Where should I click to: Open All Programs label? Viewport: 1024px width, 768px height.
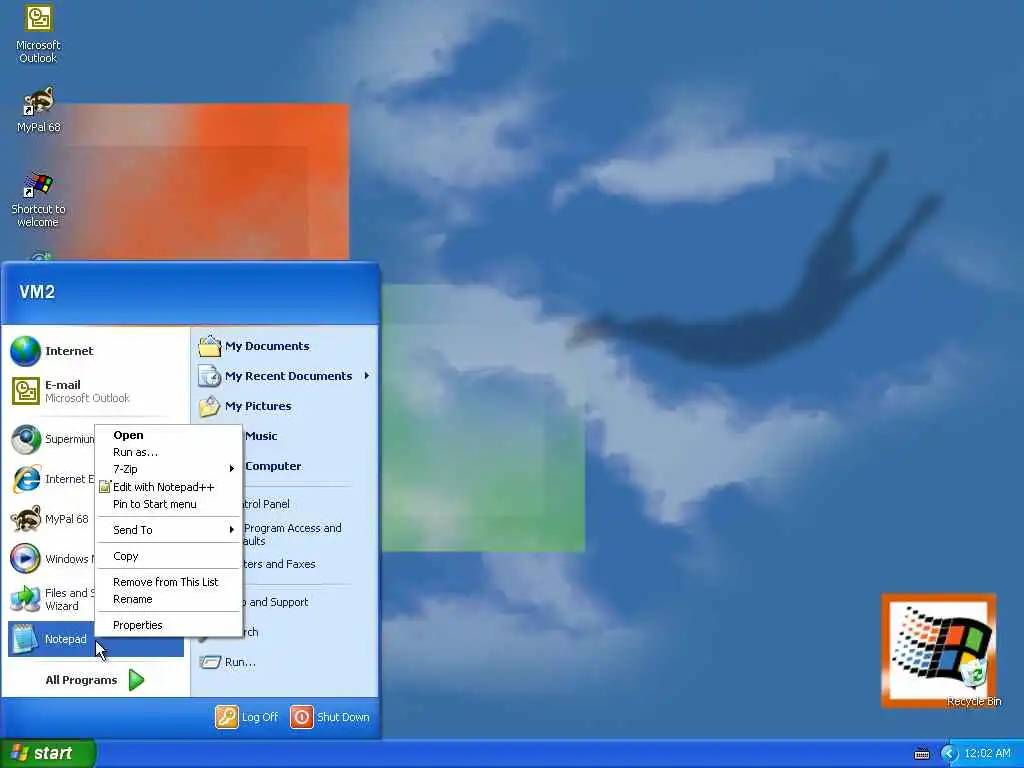click(81, 680)
